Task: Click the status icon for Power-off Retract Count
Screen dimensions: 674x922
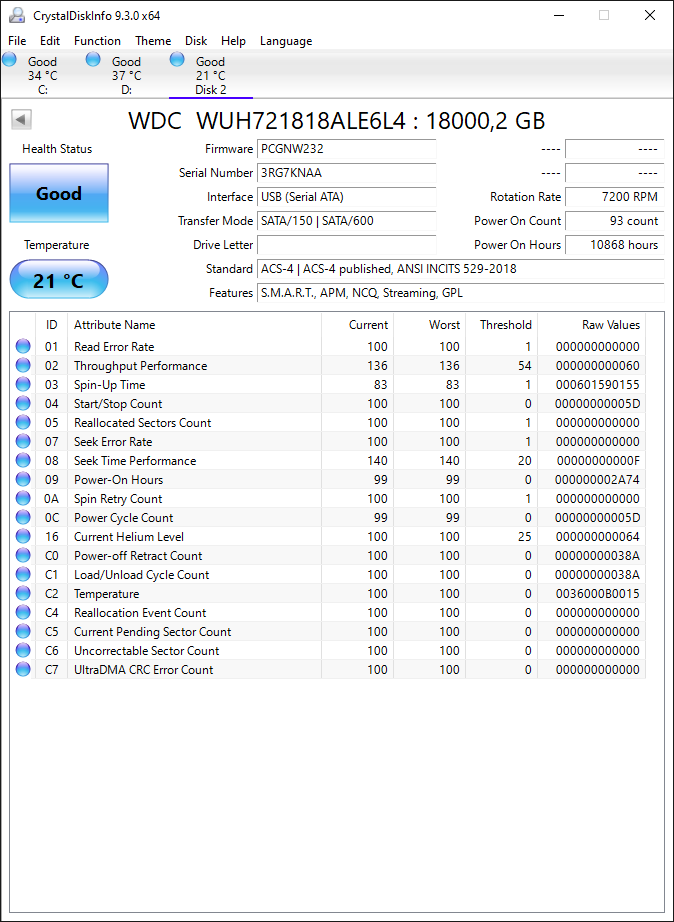Action: (x=23, y=556)
